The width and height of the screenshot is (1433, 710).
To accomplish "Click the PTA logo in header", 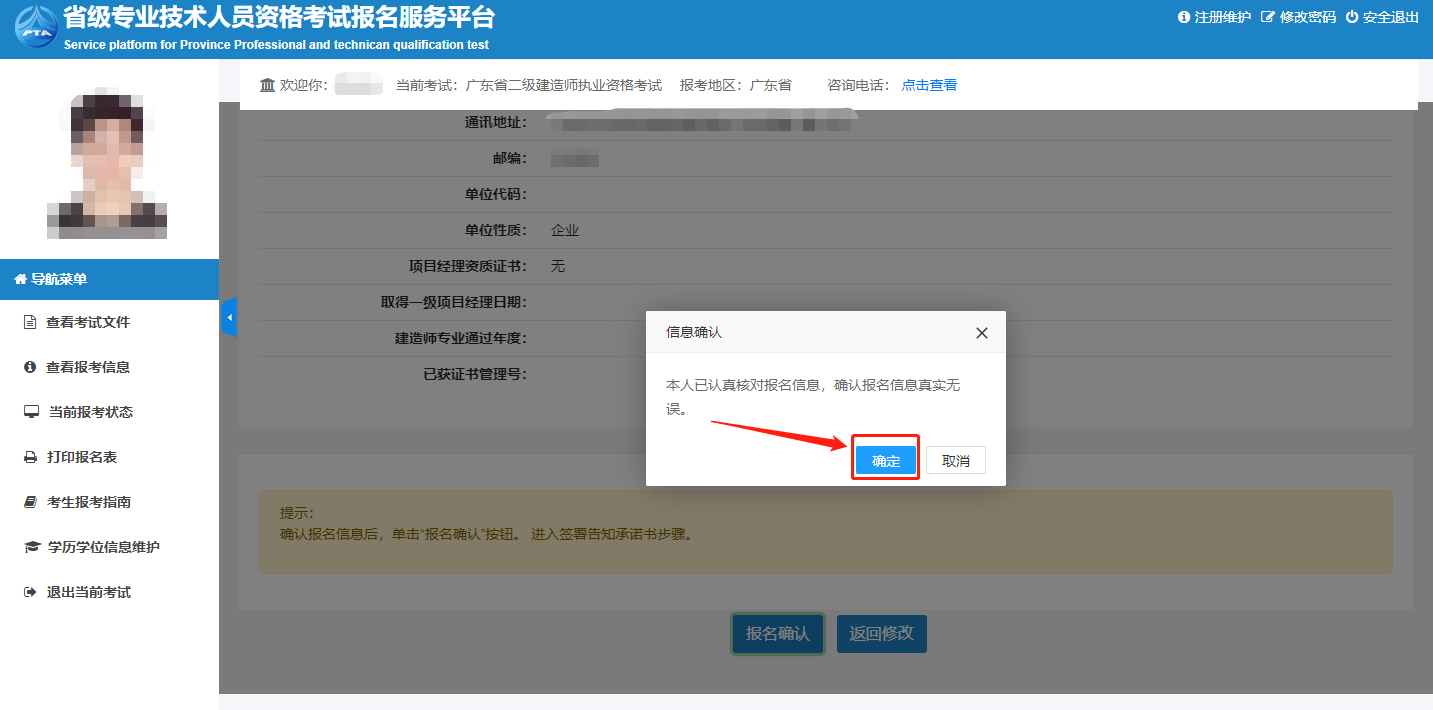I will coord(35,28).
